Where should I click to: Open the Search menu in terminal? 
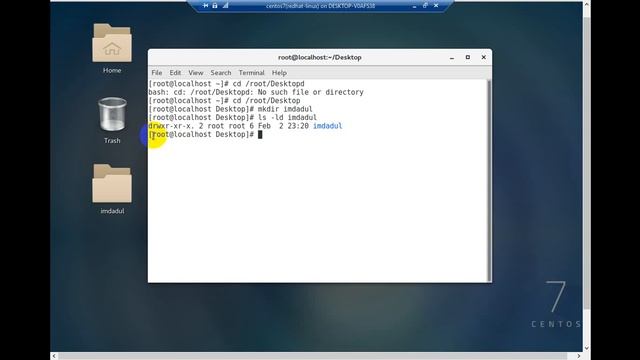(x=221, y=73)
